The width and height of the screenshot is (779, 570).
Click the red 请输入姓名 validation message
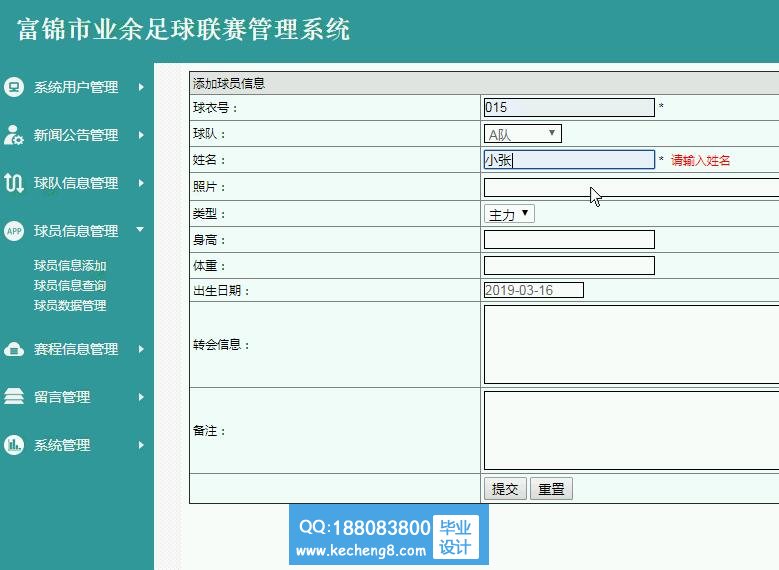[x=701, y=161]
